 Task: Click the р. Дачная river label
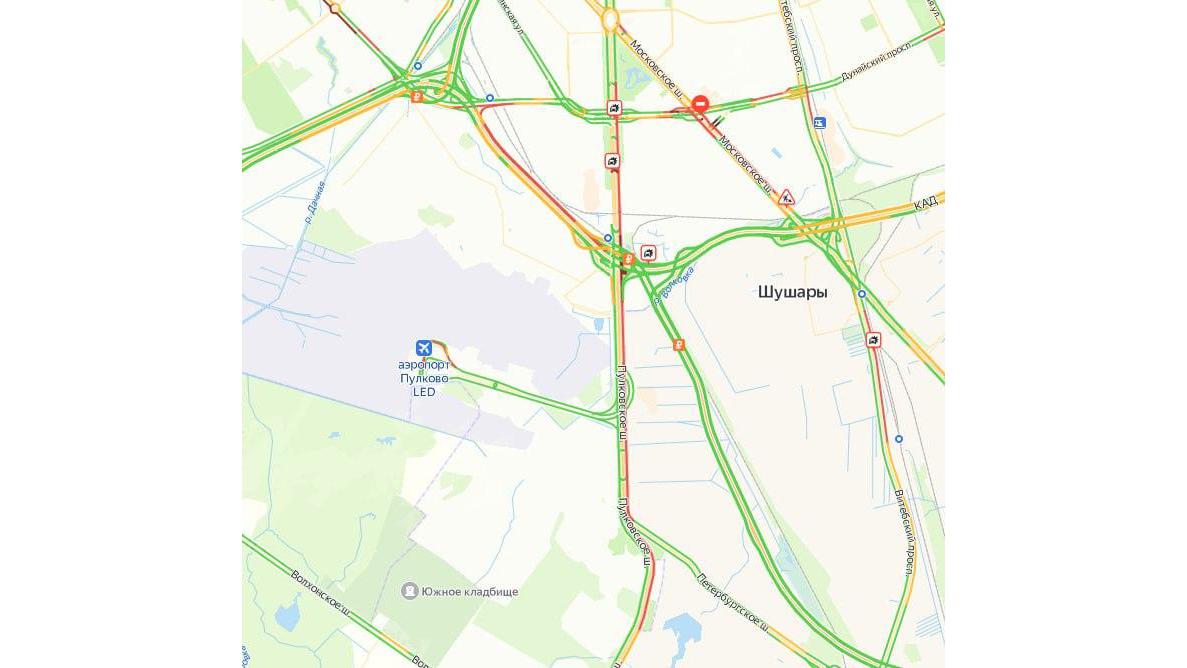click(314, 201)
